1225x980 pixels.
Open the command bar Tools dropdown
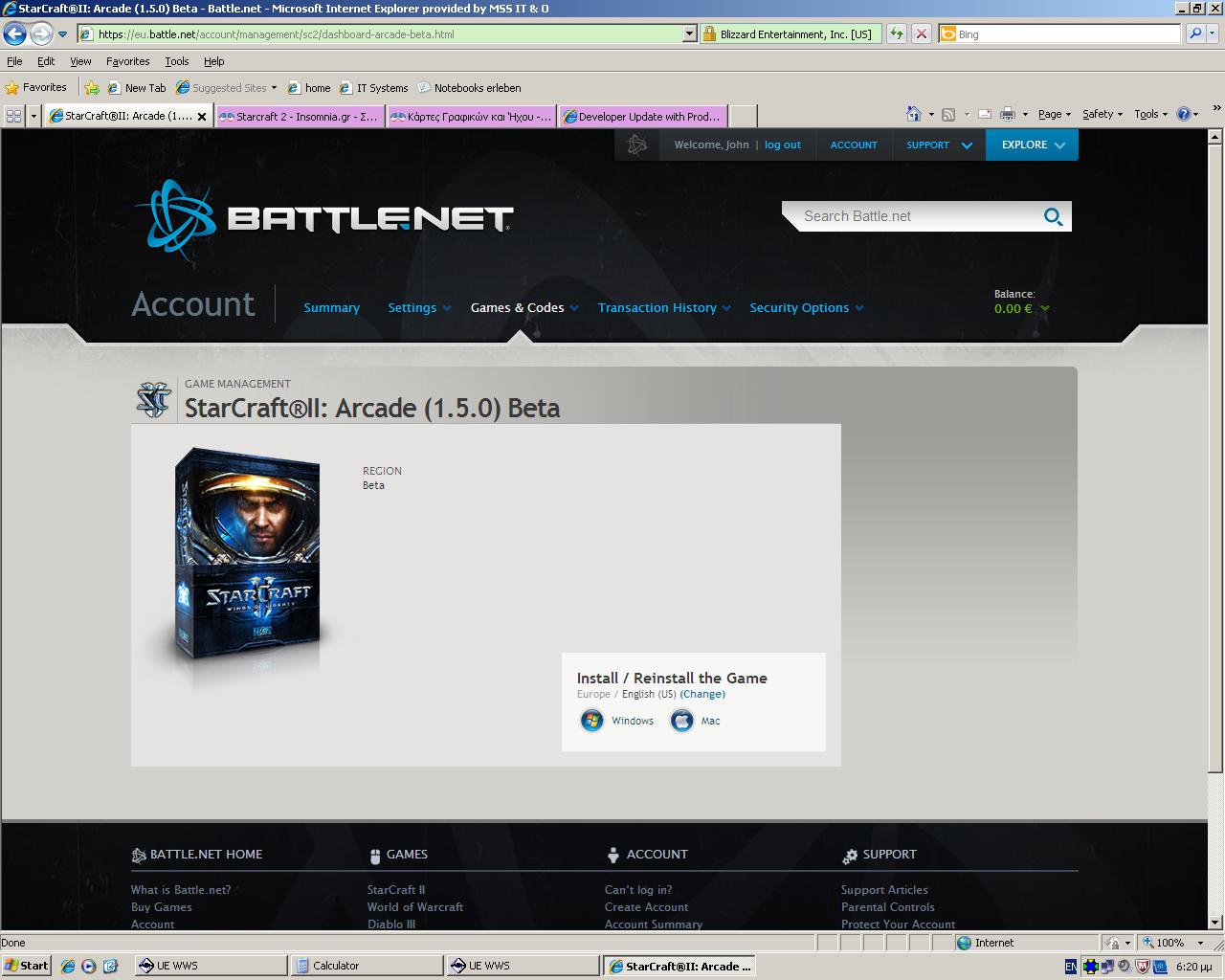click(1151, 114)
